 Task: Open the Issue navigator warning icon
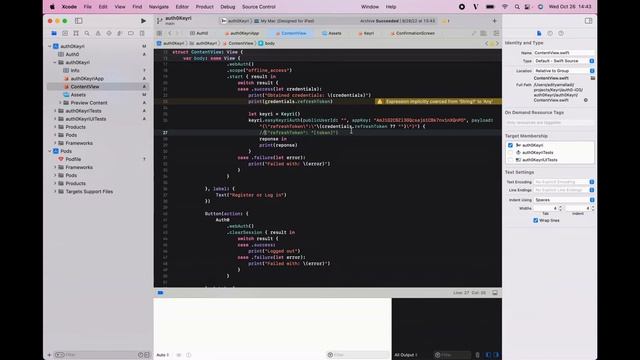pos(98,33)
